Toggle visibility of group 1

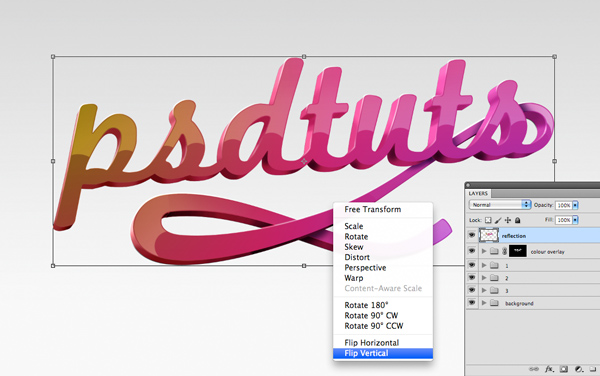click(x=472, y=265)
